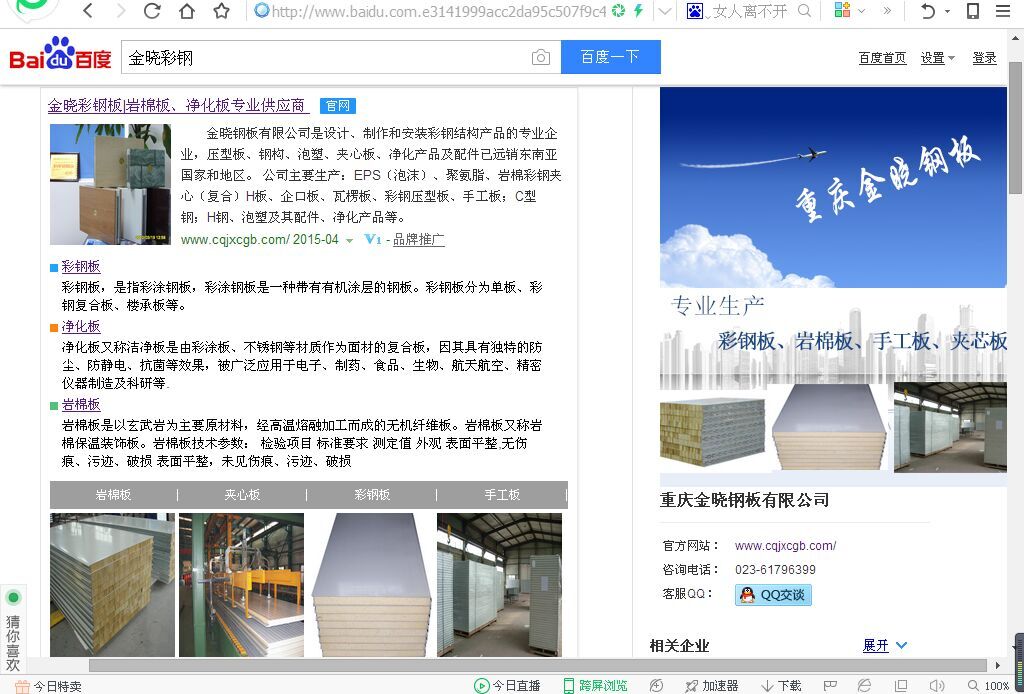Click the flag icon in status bar
Image resolution: width=1024 pixels, height=694 pixels.
tap(830, 686)
